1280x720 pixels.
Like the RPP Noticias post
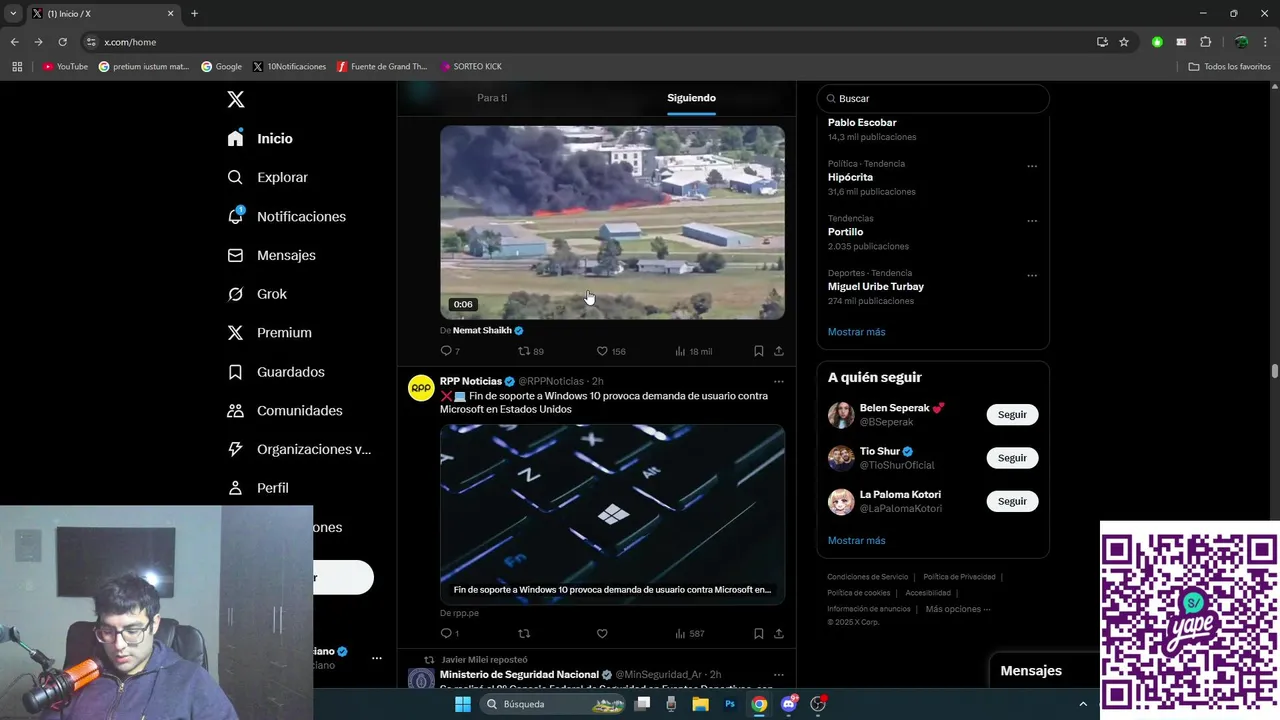point(602,633)
